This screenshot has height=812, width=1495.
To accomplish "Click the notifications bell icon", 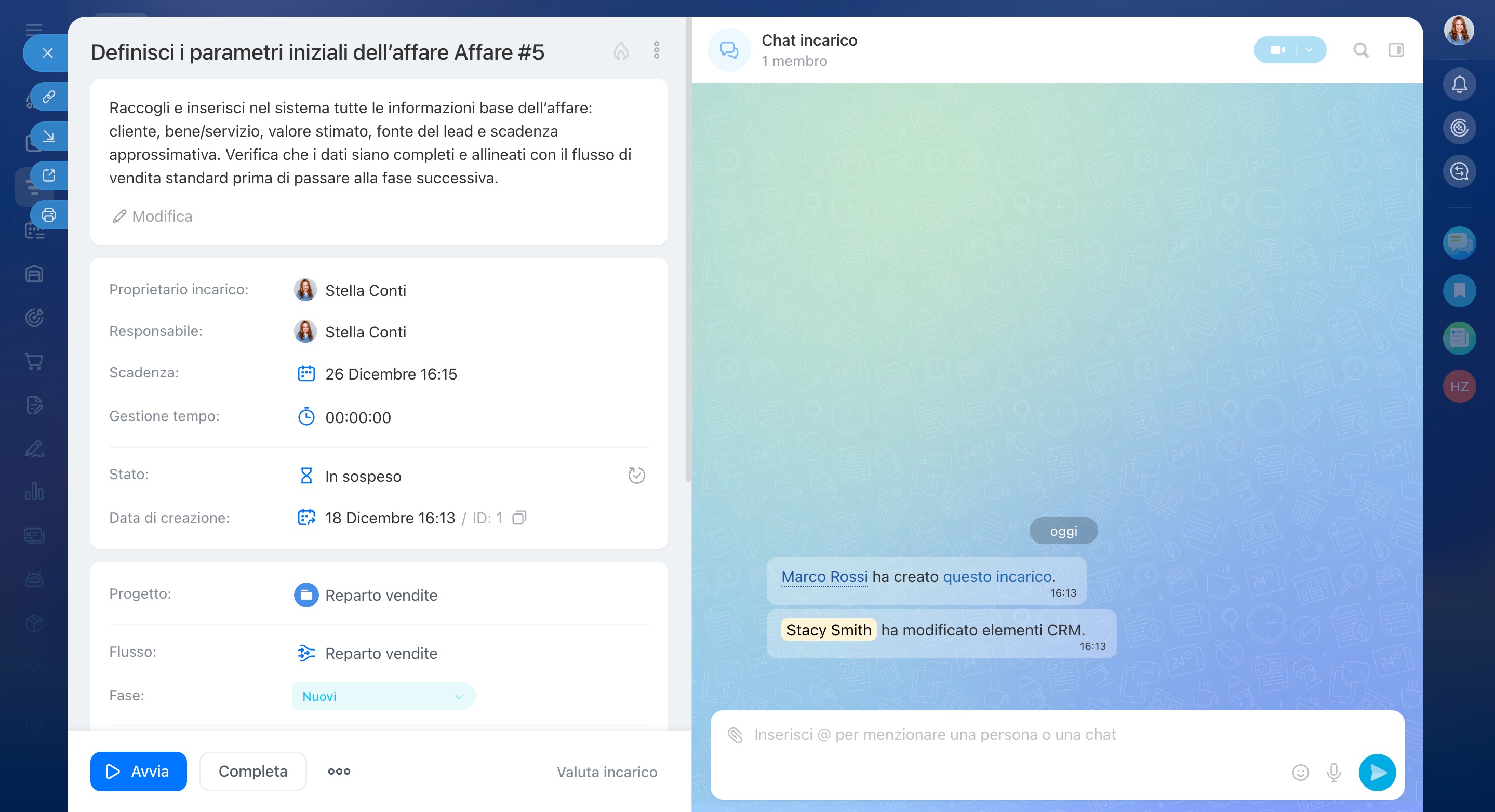I will (x=1459, y=85).
